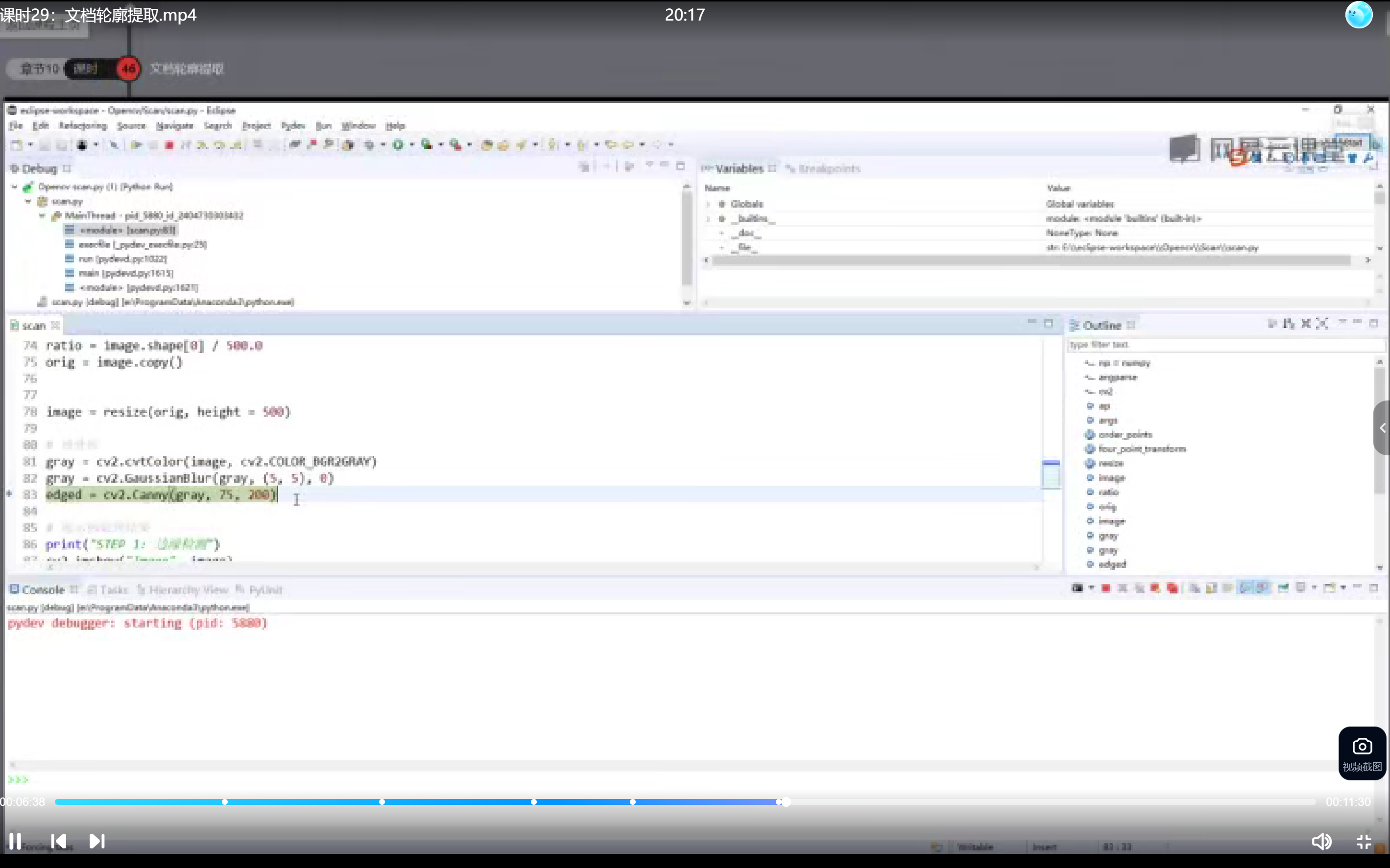Screen dimensions: 1390x868
Task: Open the File menu
Action: tap(16, 126)
